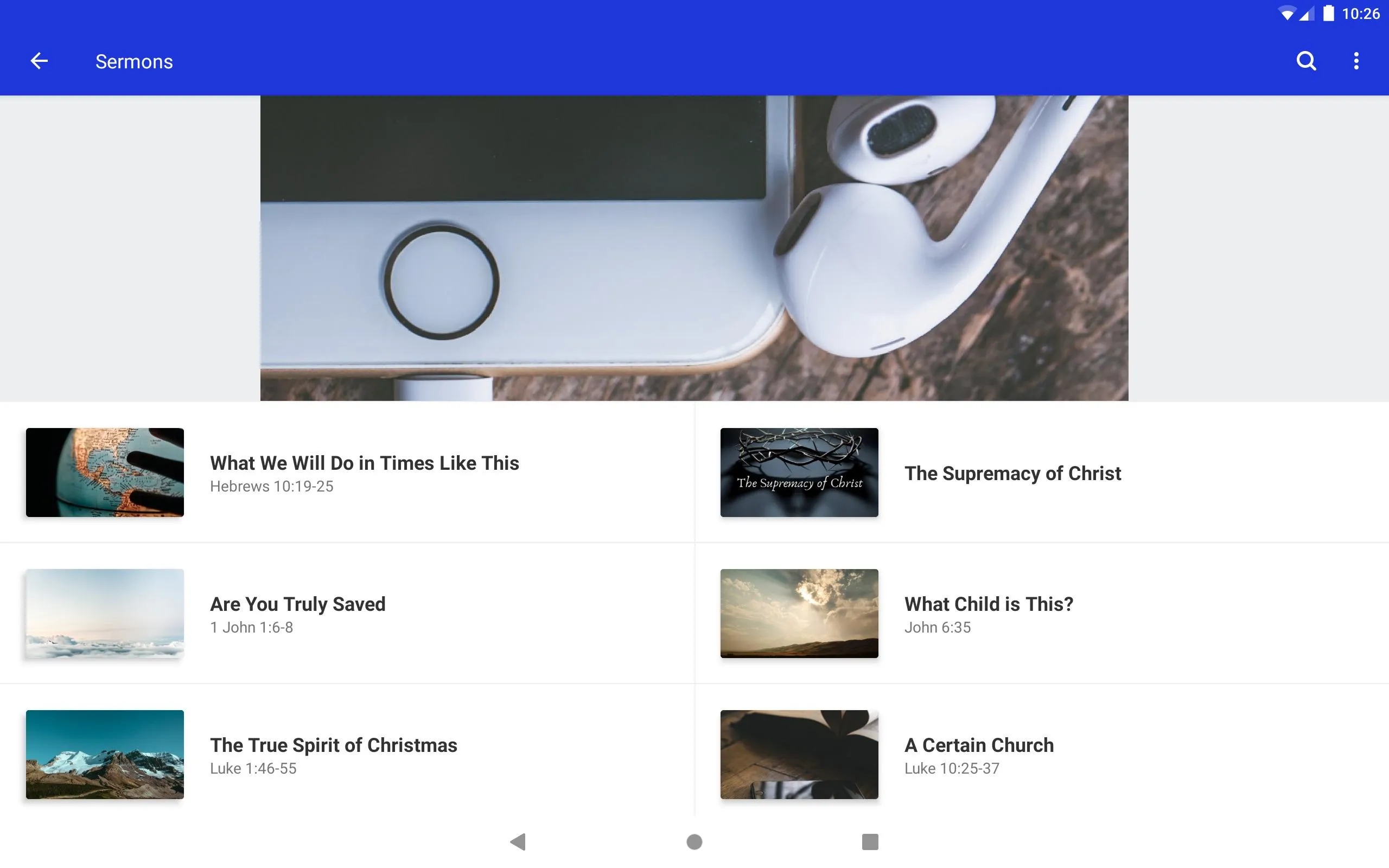Tap mountain image for 'The True Spirit of Christmas'
The width and height of the screenshot is (1389, 868).
click(104, 754)
